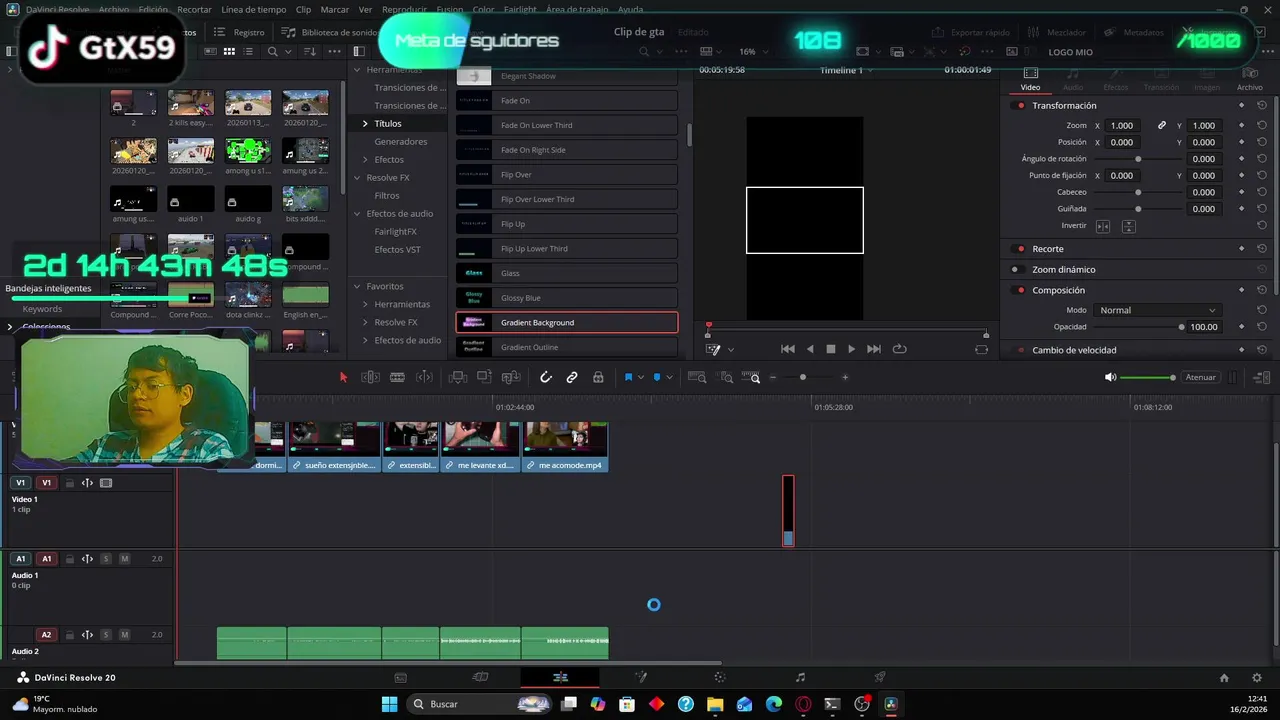The image size is (1280, 720).
Task: Click the Atenuar button
Action: click(1200, 377)
